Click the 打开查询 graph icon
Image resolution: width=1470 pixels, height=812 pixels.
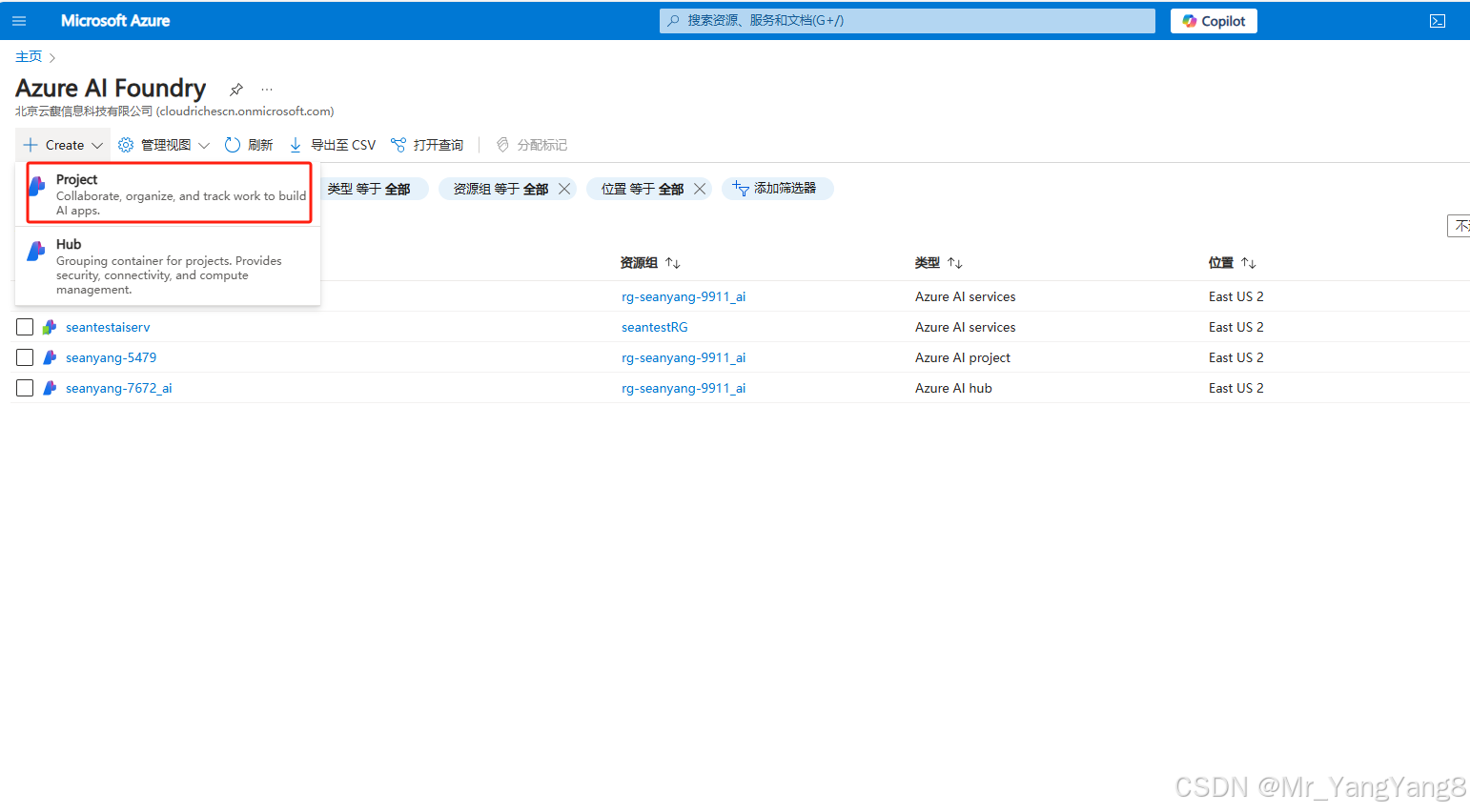(x=398, y=145)
